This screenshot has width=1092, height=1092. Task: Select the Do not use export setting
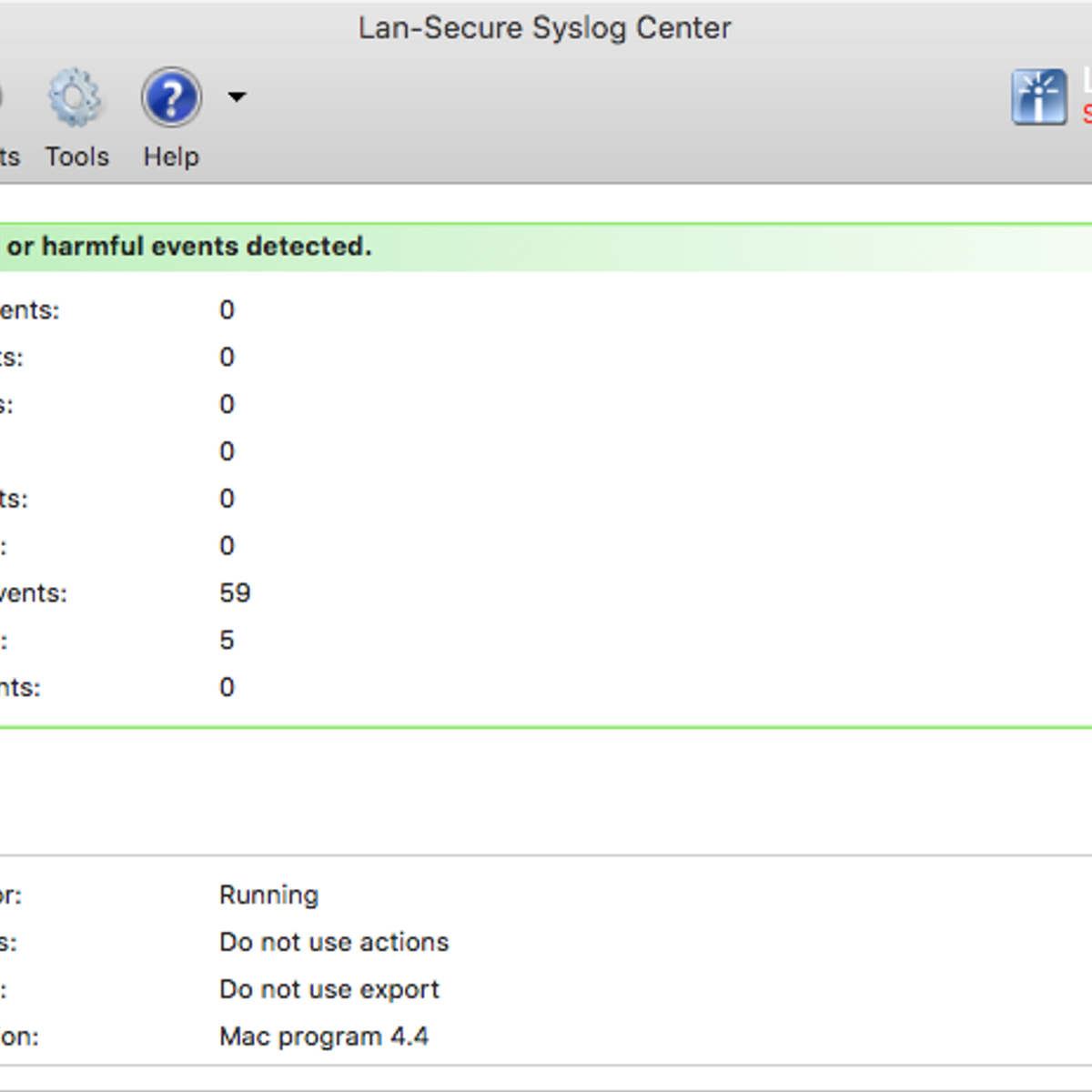point(329,989)
